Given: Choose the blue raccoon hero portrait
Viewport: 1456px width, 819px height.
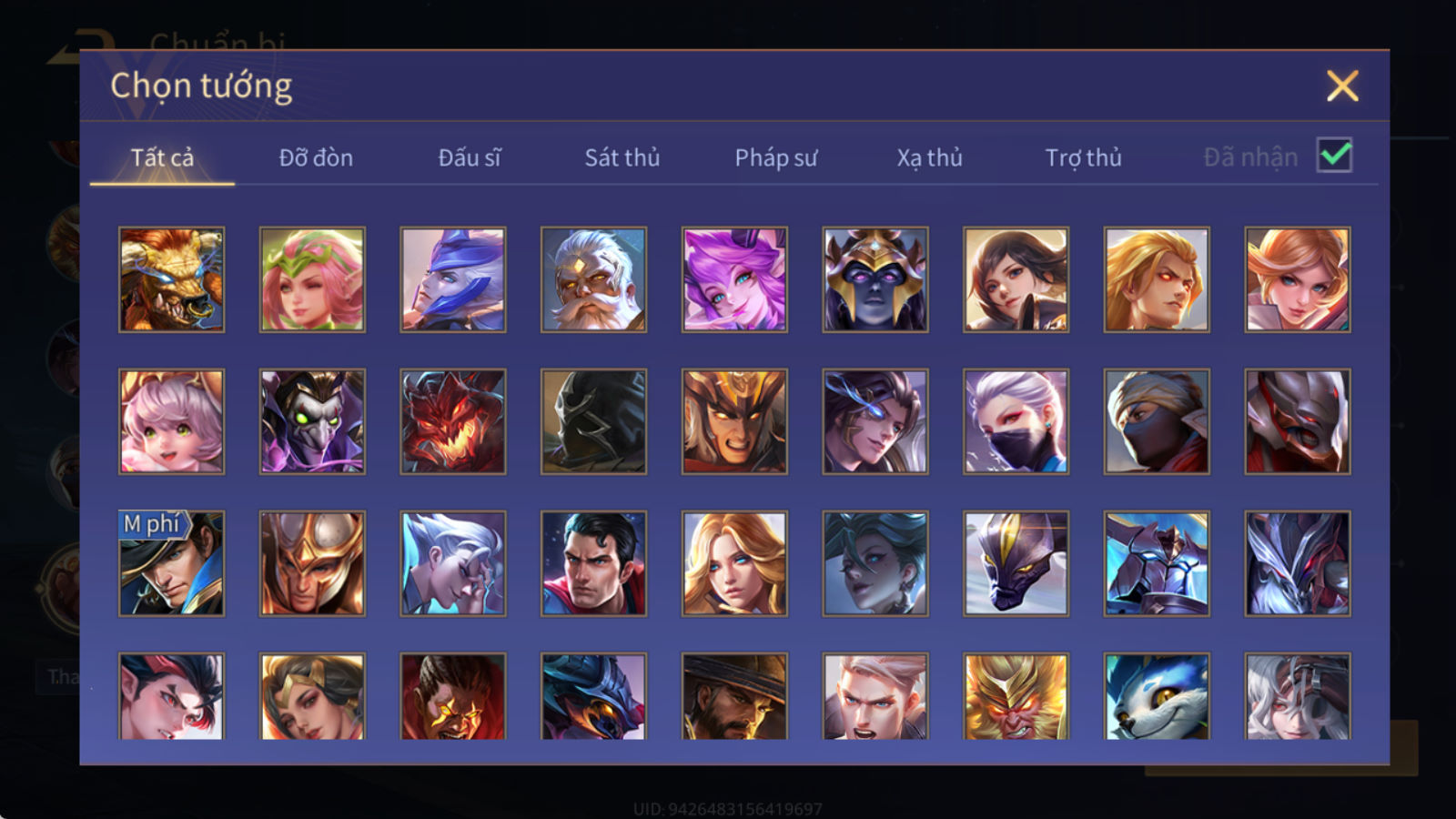Looking at the screenshot, I should pos(1157,696).
